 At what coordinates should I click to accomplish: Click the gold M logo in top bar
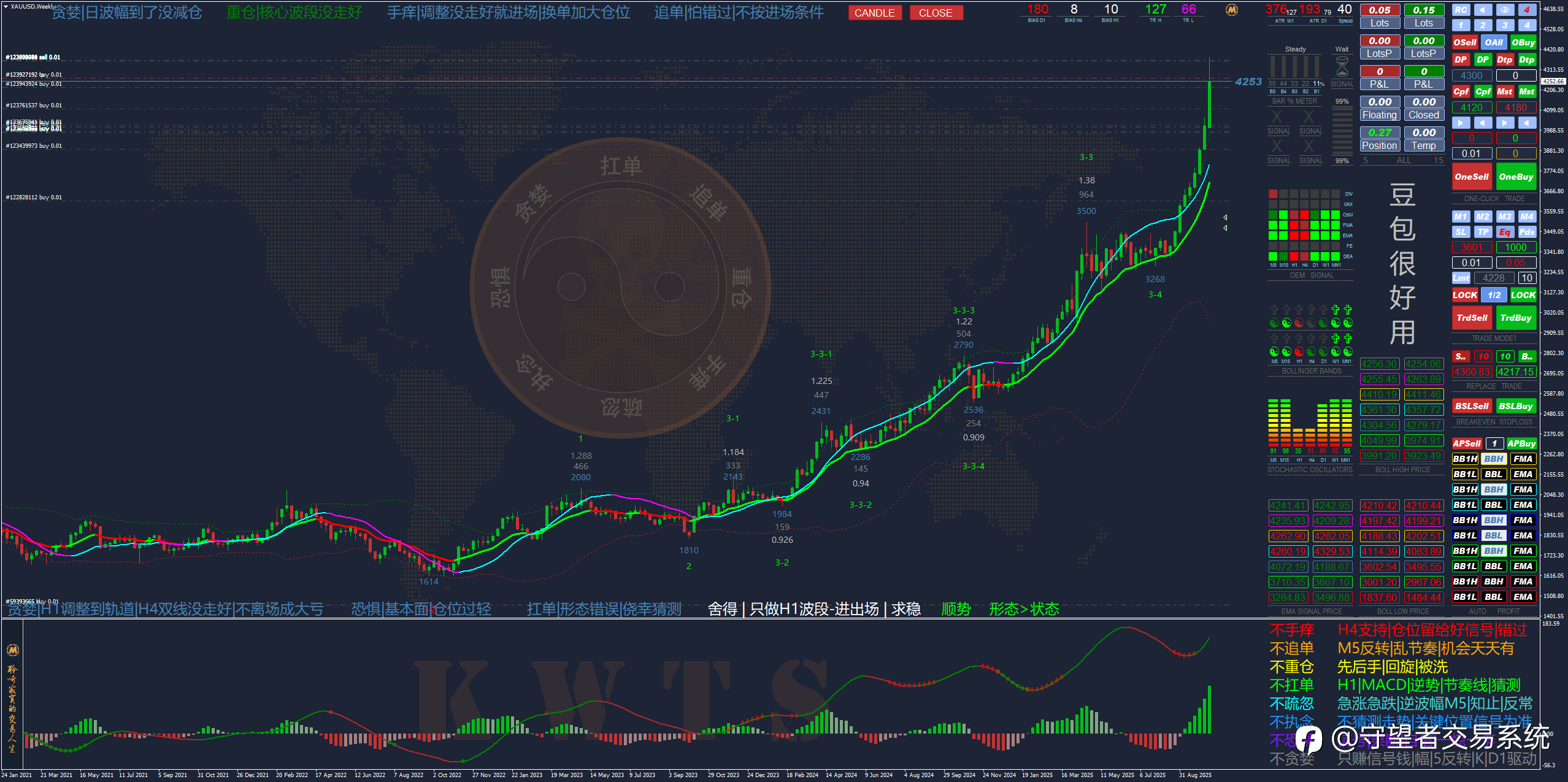(1231, 10)
